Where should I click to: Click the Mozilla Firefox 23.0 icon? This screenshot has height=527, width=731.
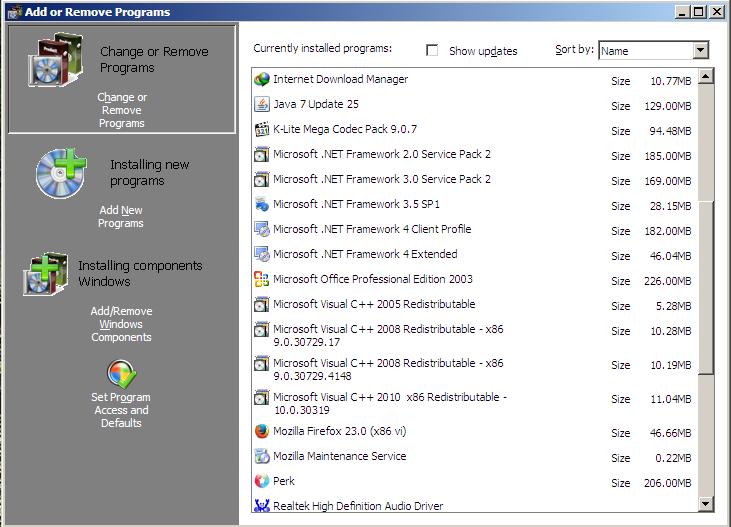(262, 431)
